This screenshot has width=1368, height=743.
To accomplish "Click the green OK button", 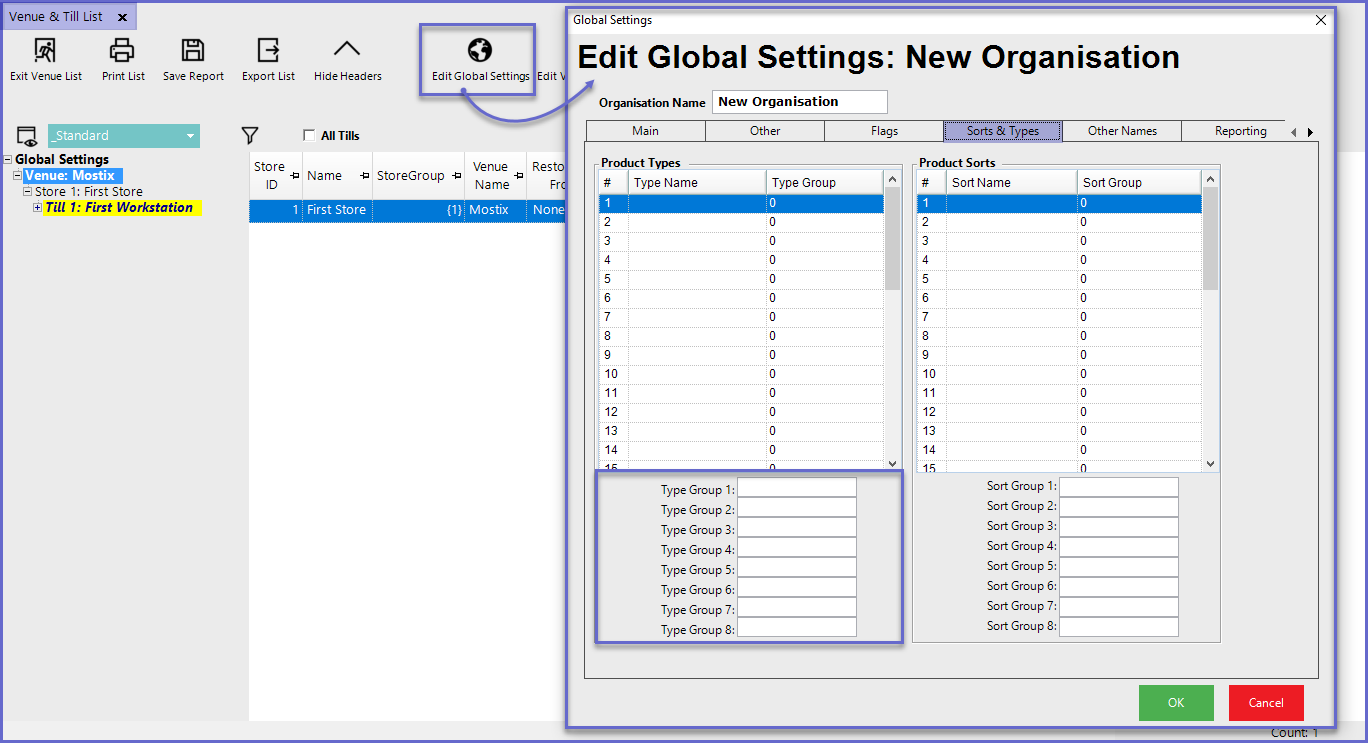I will pos(1176,703).
